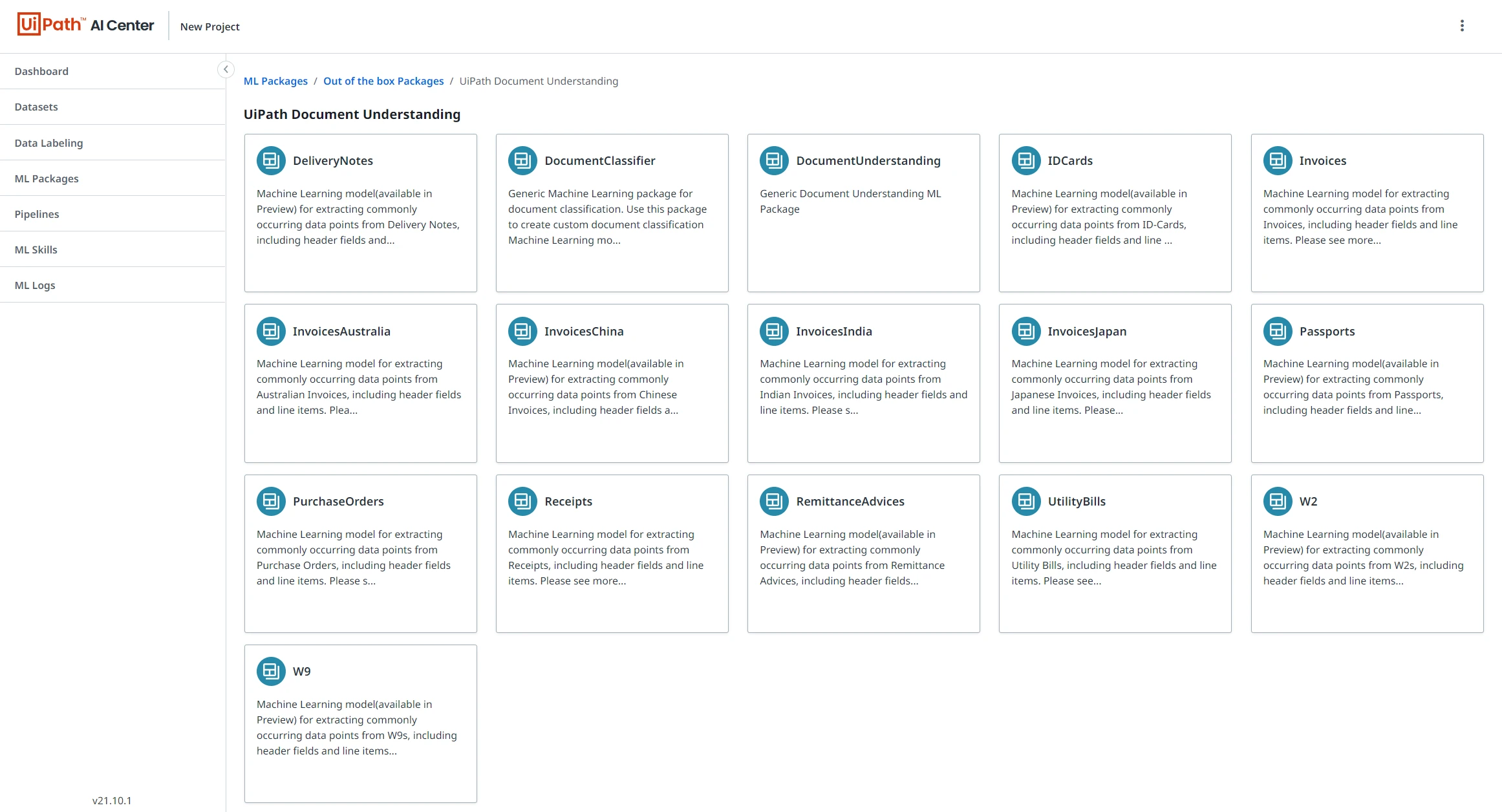The width and height of the screenshot is (1502, 812).
Task: Click the 'UiPath Document Understanding' page heading
Action: 352,114
